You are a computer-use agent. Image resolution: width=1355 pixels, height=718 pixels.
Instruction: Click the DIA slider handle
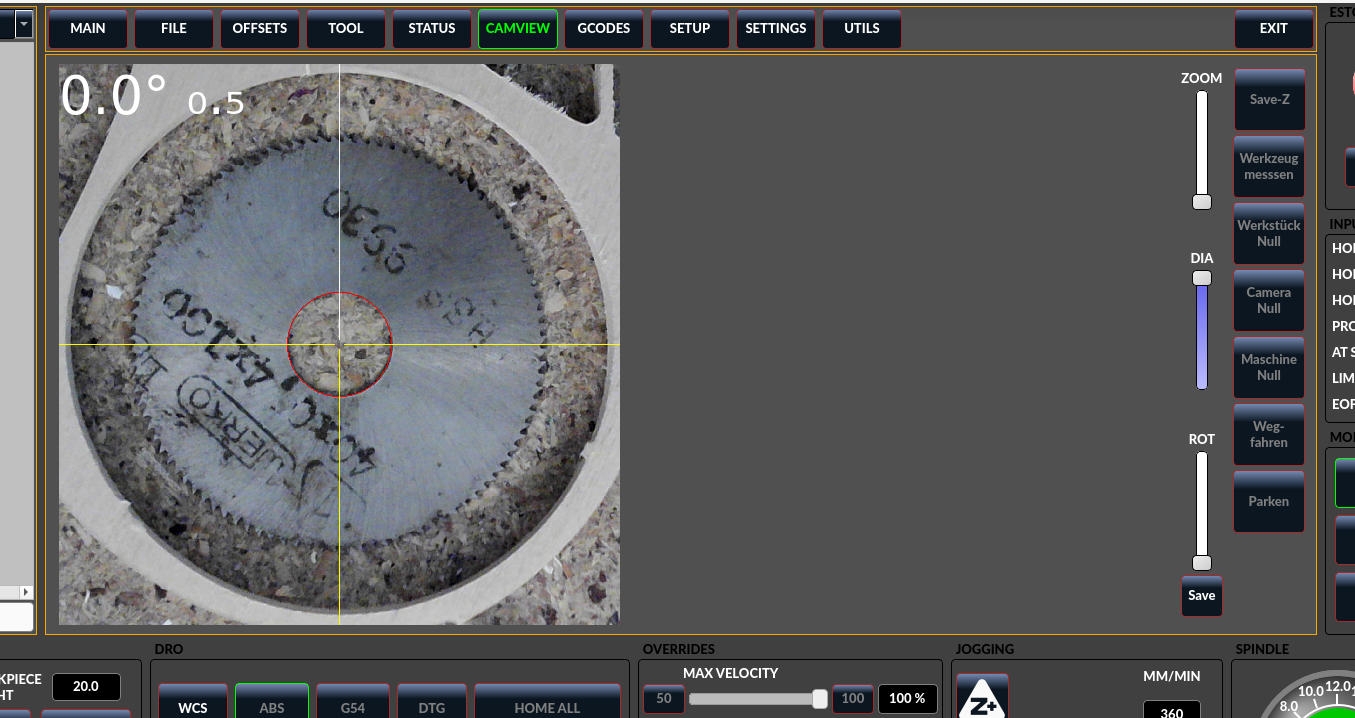[1202, 278]
